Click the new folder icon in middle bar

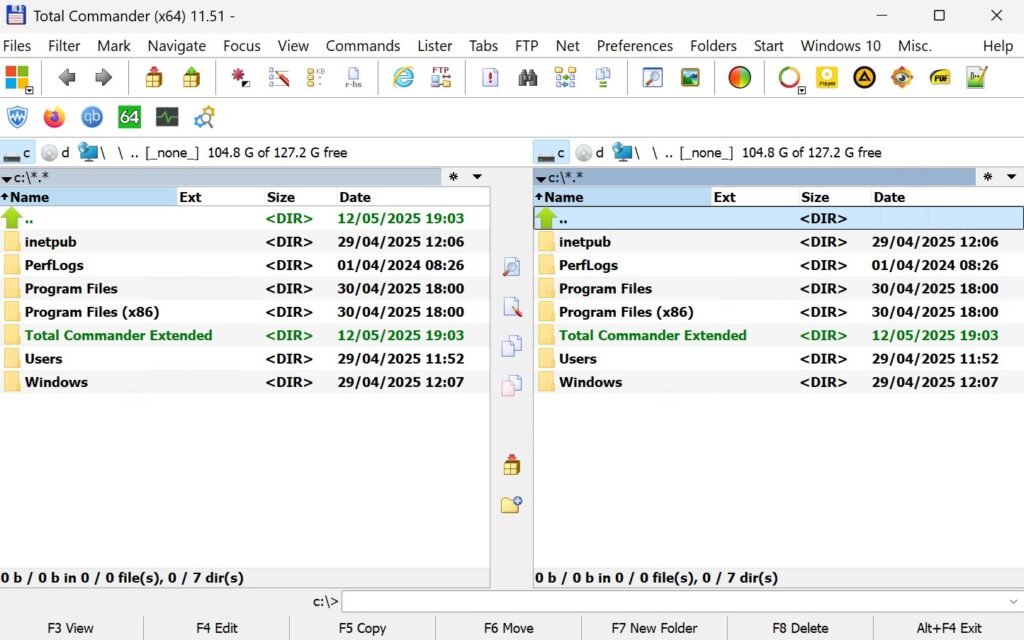511,504
